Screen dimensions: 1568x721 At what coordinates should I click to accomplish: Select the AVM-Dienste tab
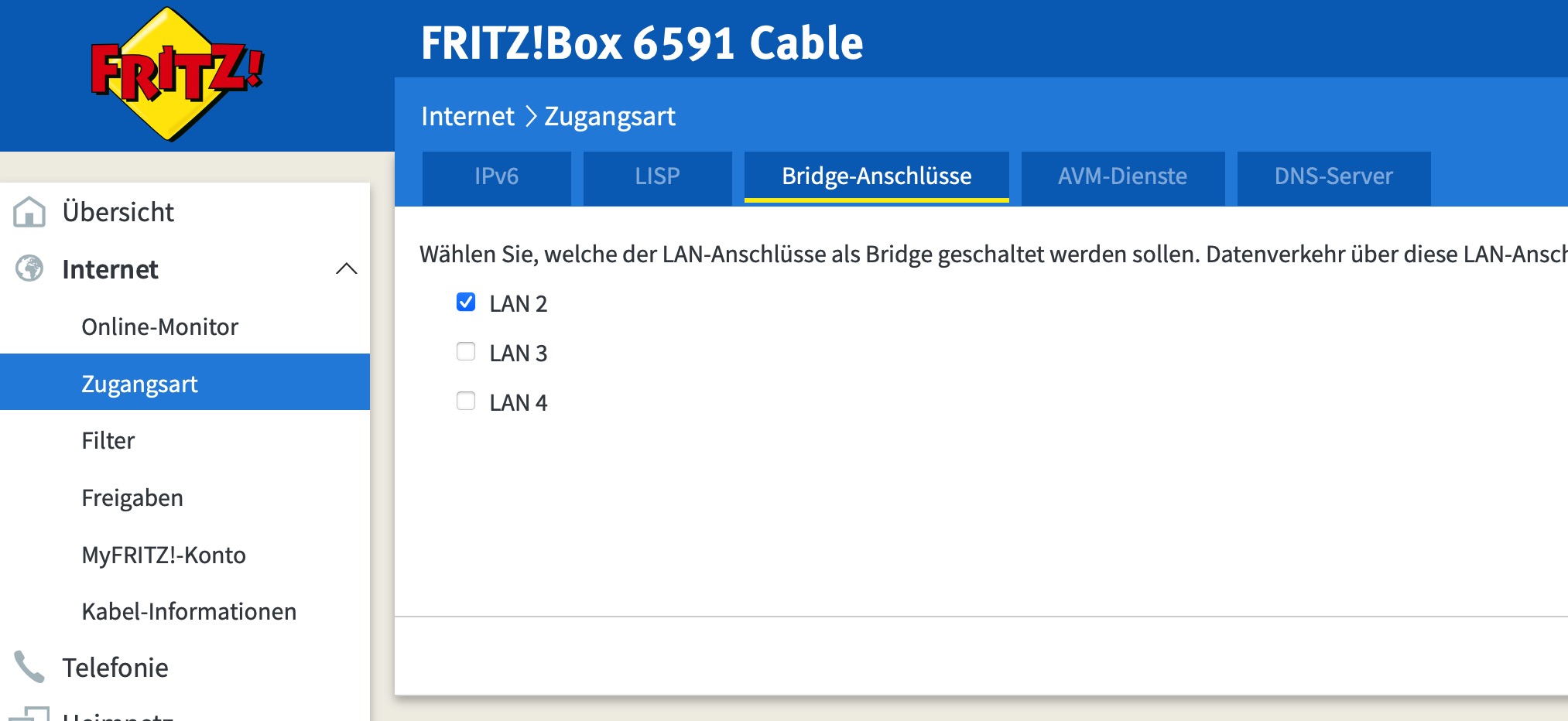tap(1122, 177)
